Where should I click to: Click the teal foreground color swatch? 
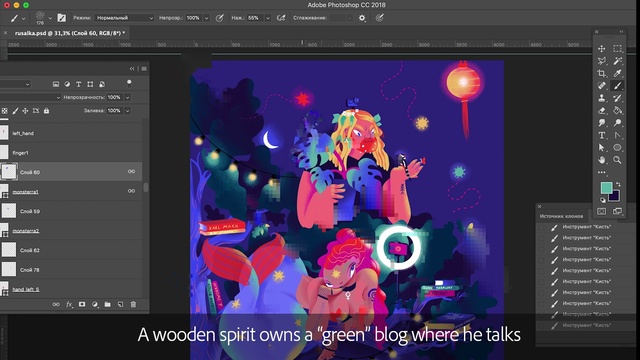[x=606, y=188]
